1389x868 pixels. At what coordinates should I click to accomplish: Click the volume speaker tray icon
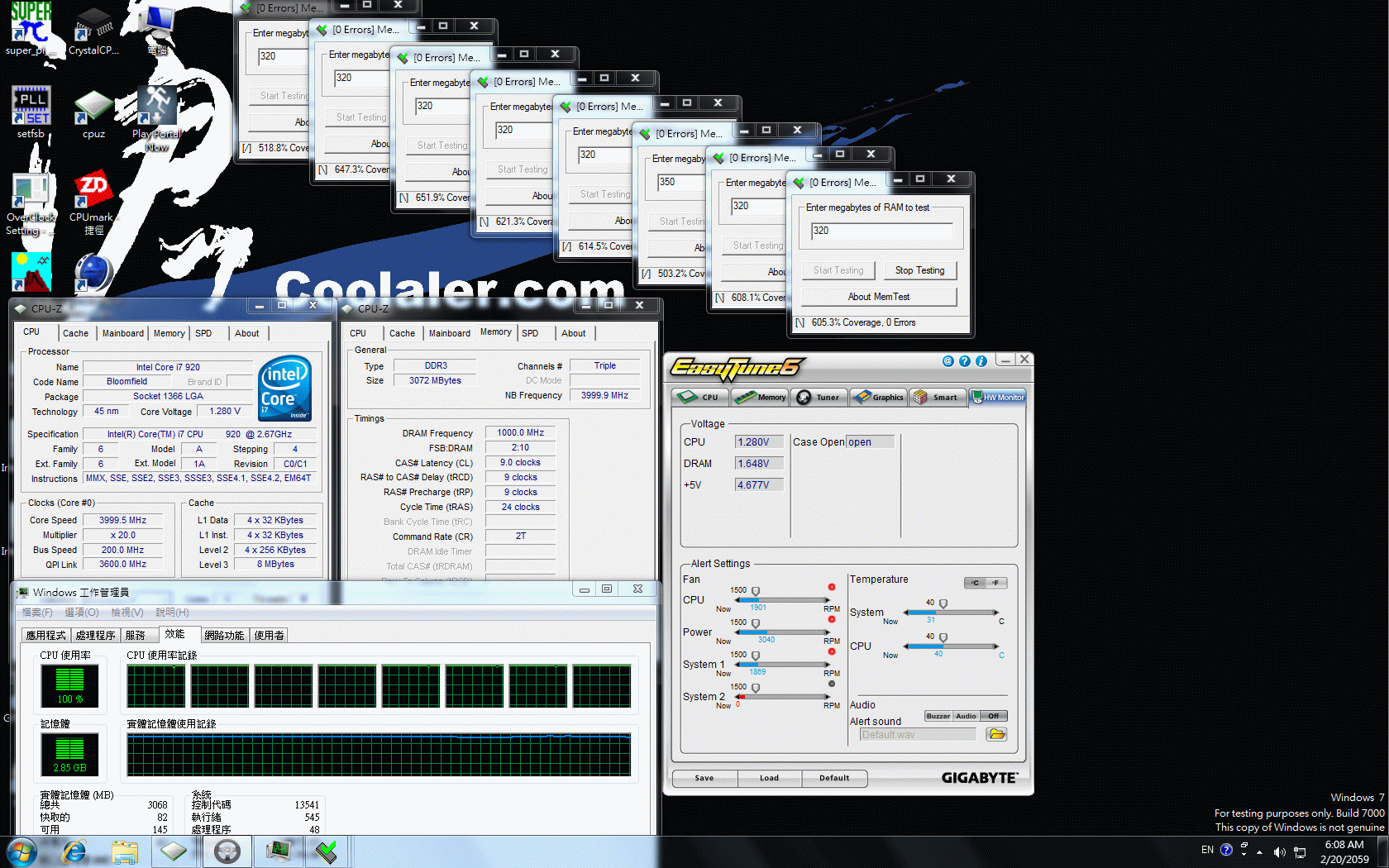(x=1279, y=851)
